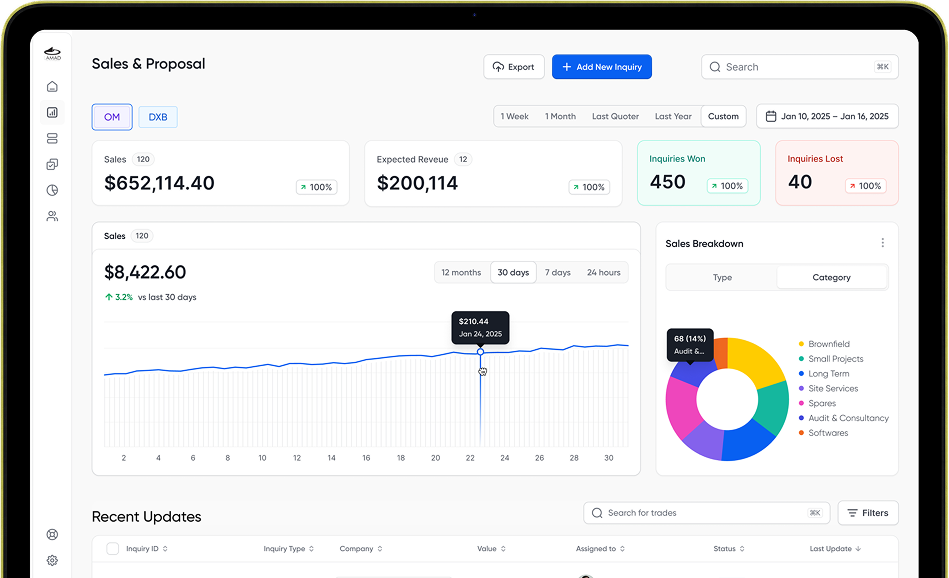
Task: Tick the select-all checkbox in table header
Action: 113,548
